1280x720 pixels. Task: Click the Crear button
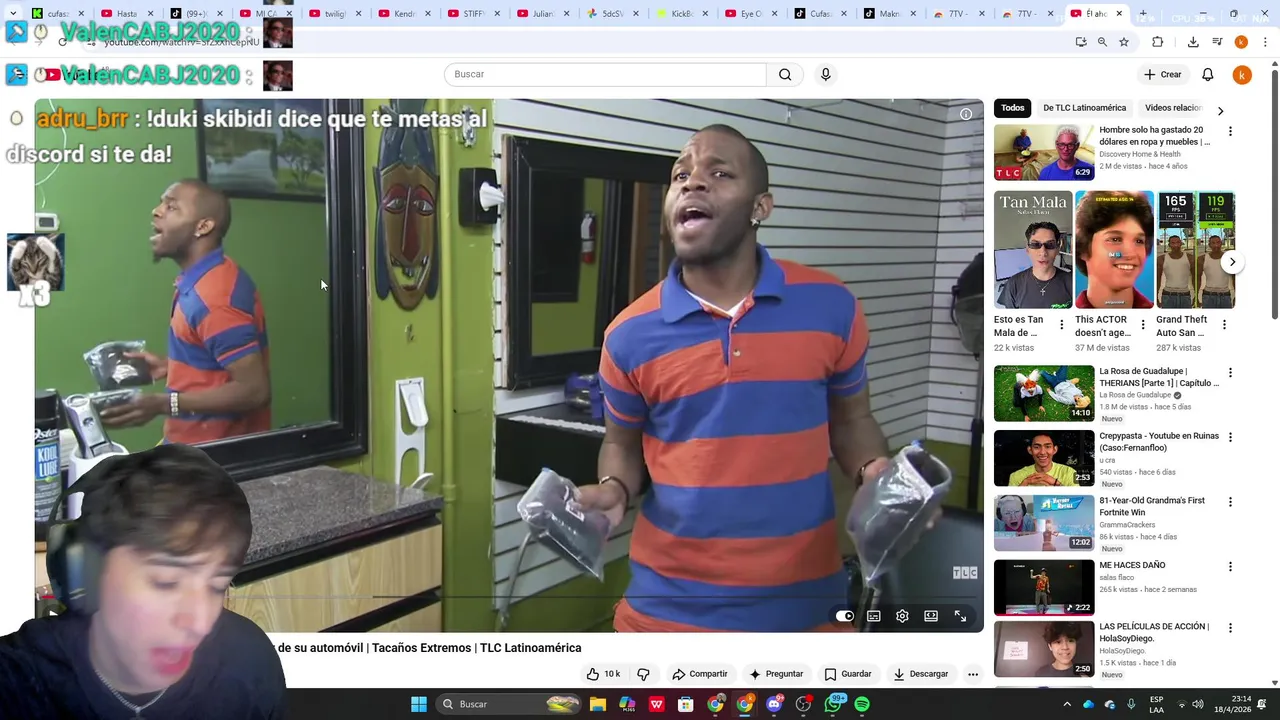(x=1163, y=74)
